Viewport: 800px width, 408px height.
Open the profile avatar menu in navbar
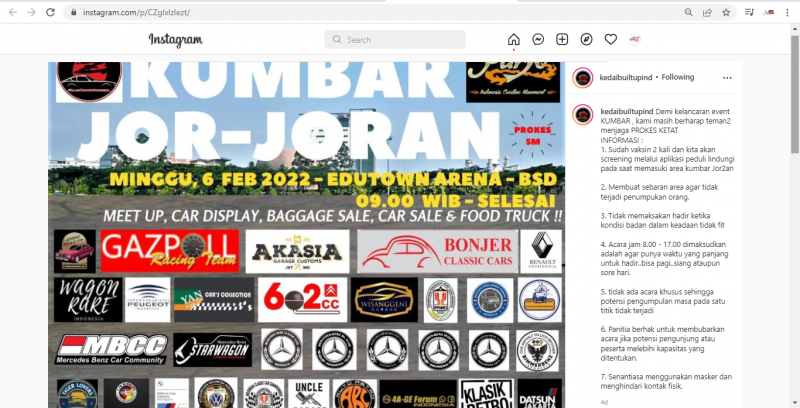[x=635, y=39]
